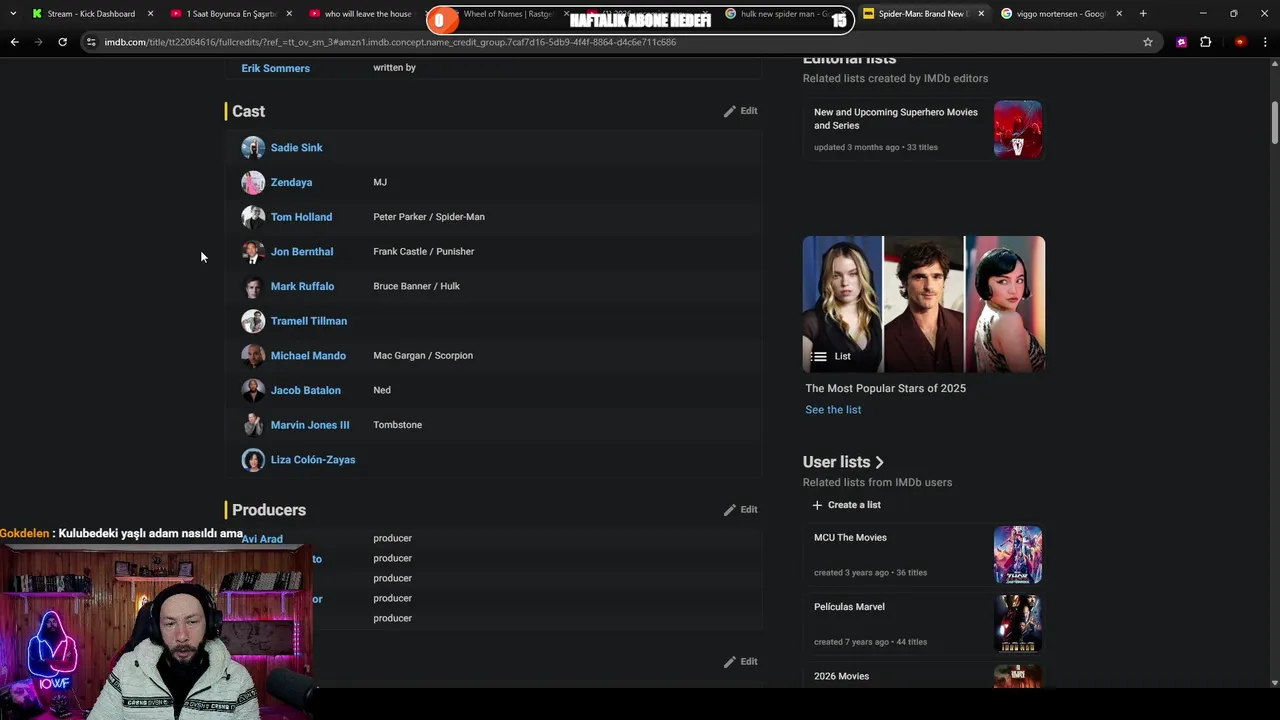Click the Create a list button

pos(846,505)
